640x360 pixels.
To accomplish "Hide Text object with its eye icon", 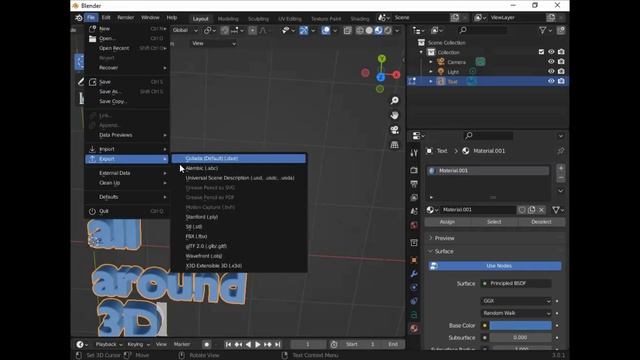I will 551,81.
